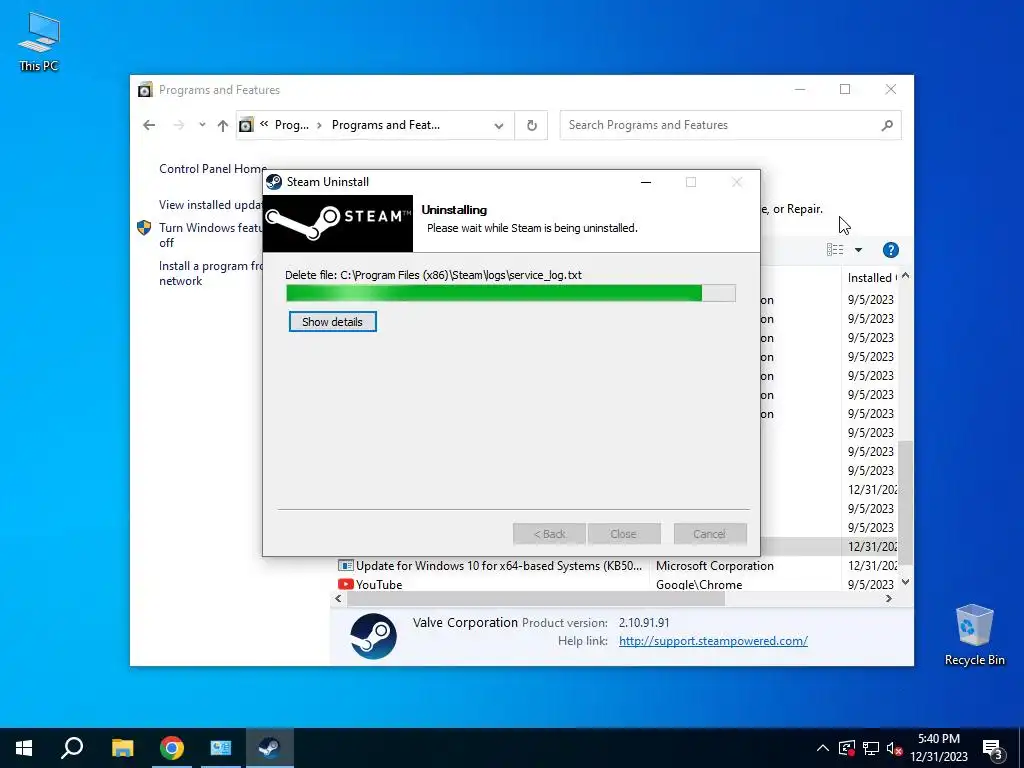Open recent locations dropdown arrow
Screen dimensions: 1024x768
pos(202,125)
